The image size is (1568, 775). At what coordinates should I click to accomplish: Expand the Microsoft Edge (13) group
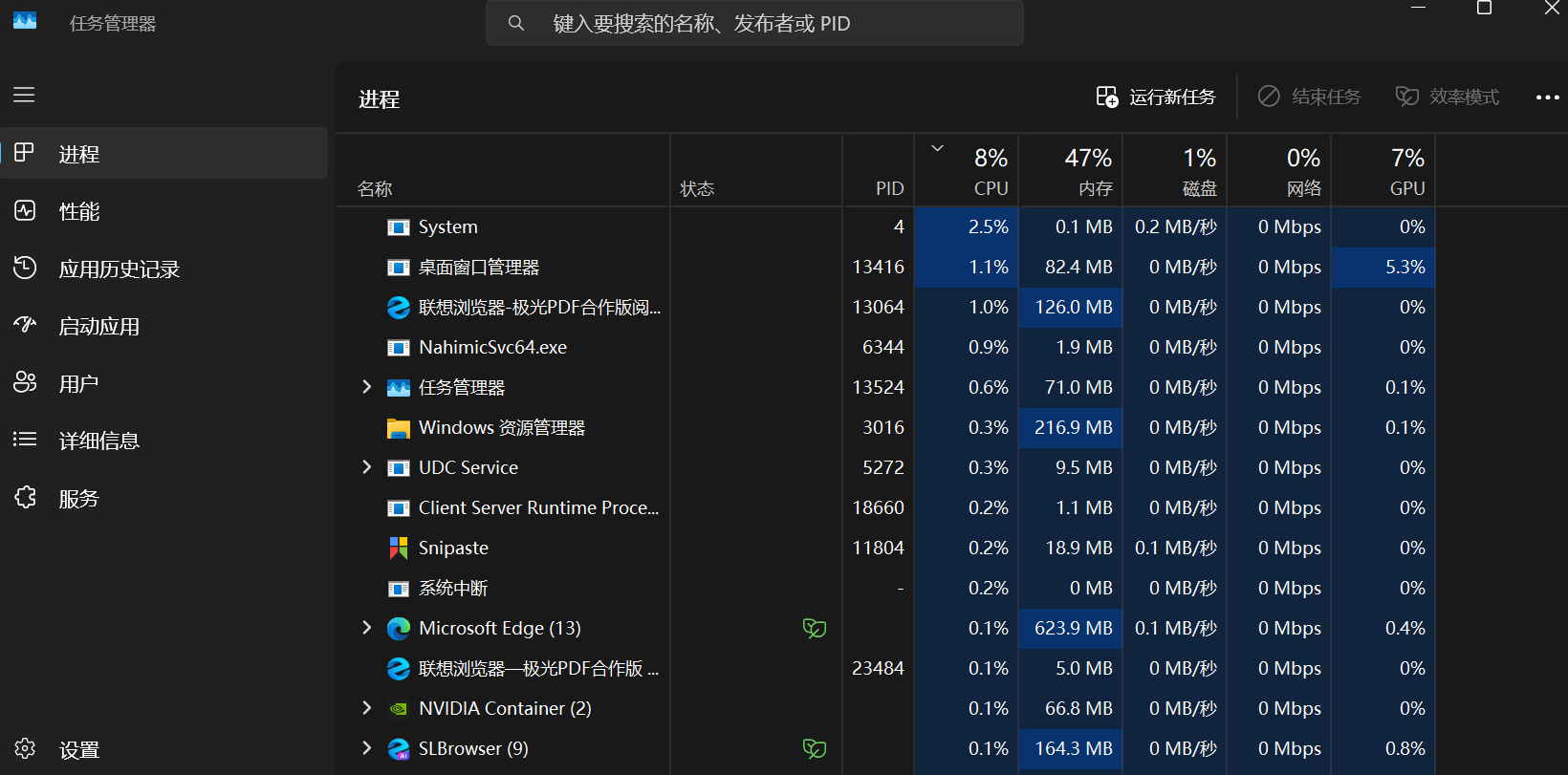click(366, 628)
